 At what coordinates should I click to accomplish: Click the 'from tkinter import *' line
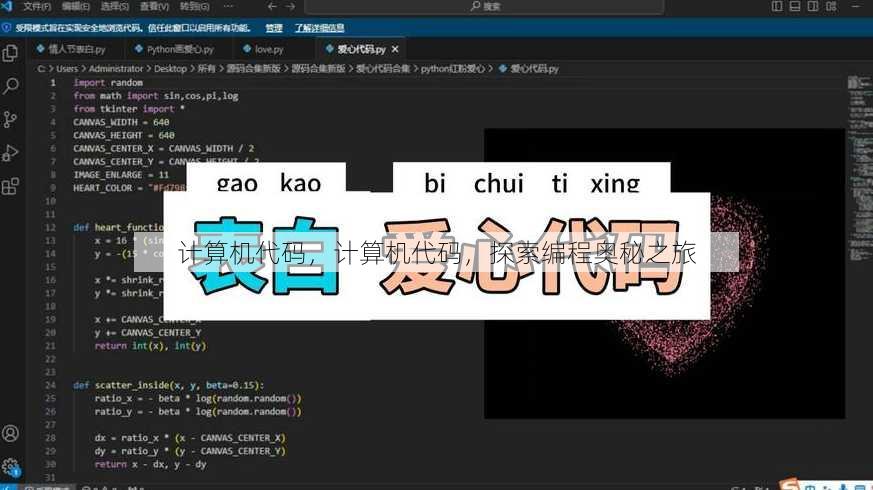click(x=129, y=109)
